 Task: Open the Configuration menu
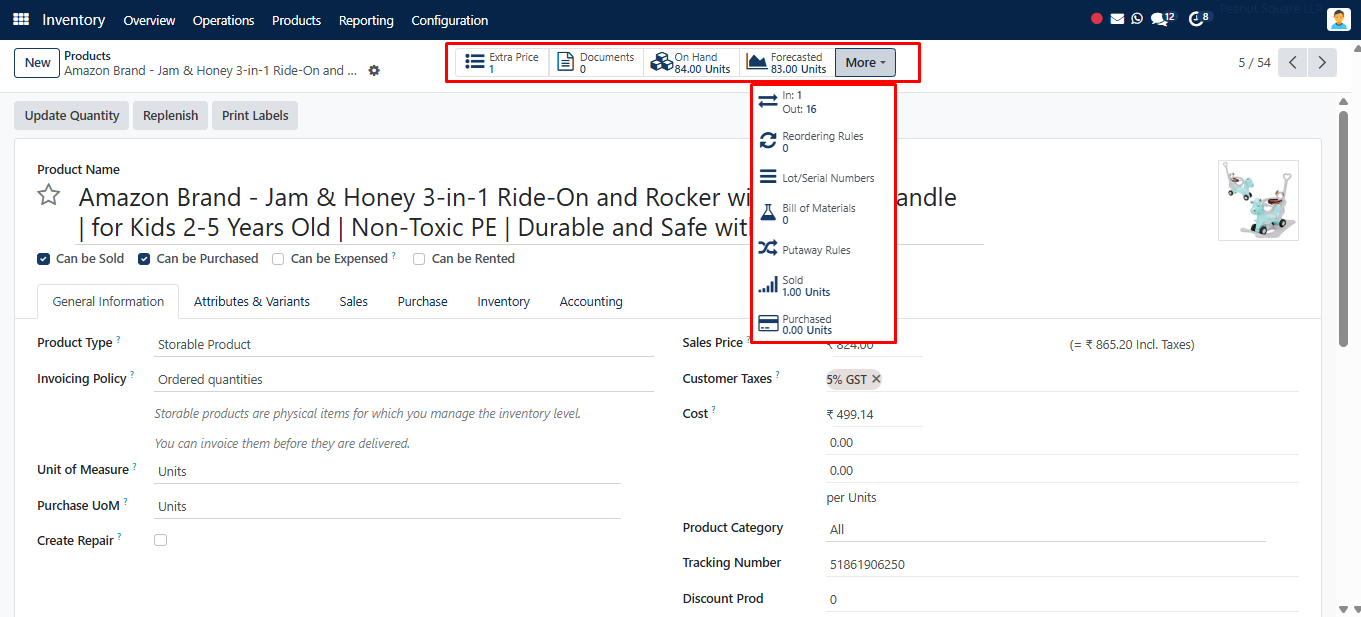(450, 20)
